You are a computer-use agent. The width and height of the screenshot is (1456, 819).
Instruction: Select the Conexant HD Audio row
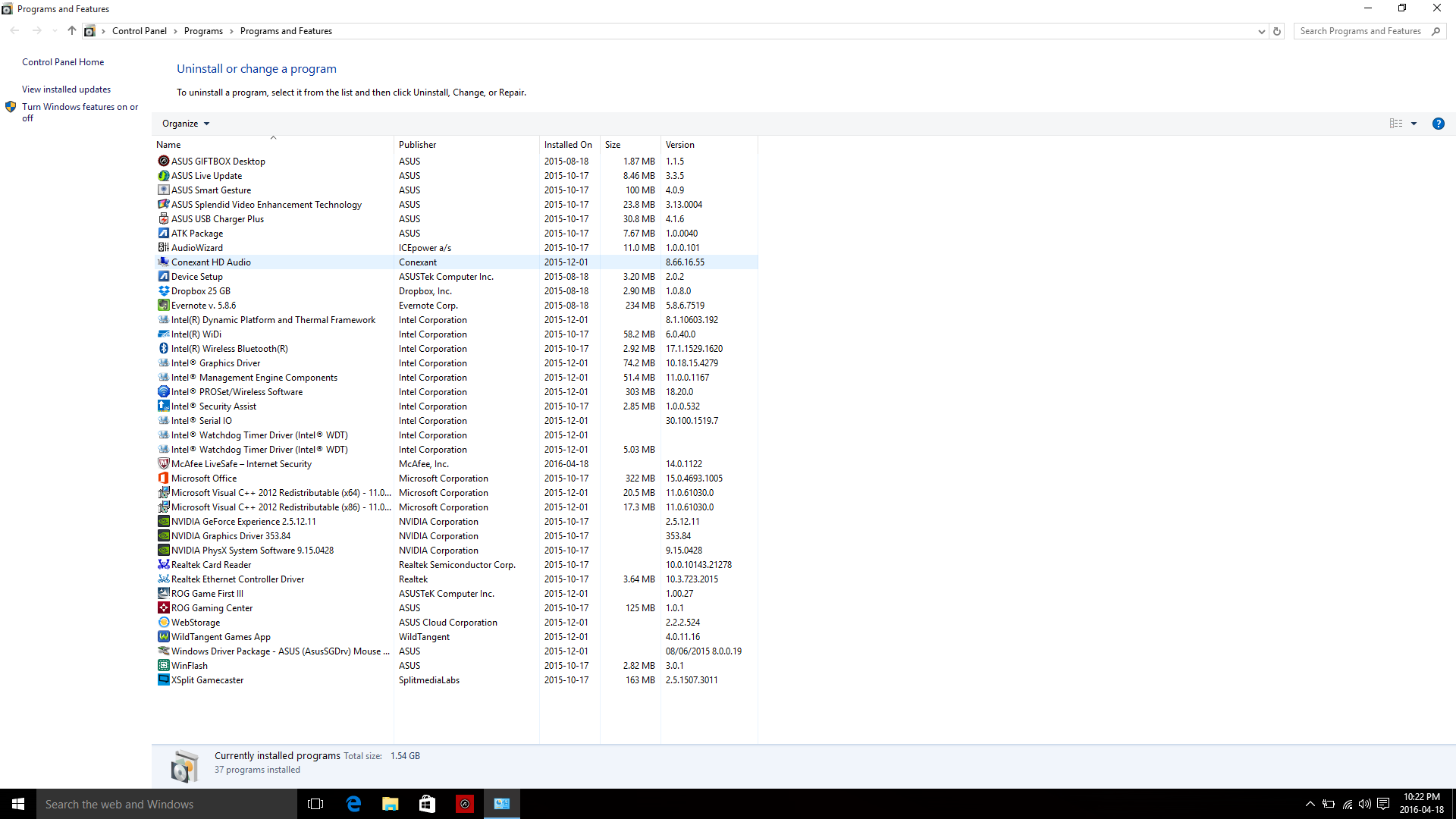tap(455, 262)
